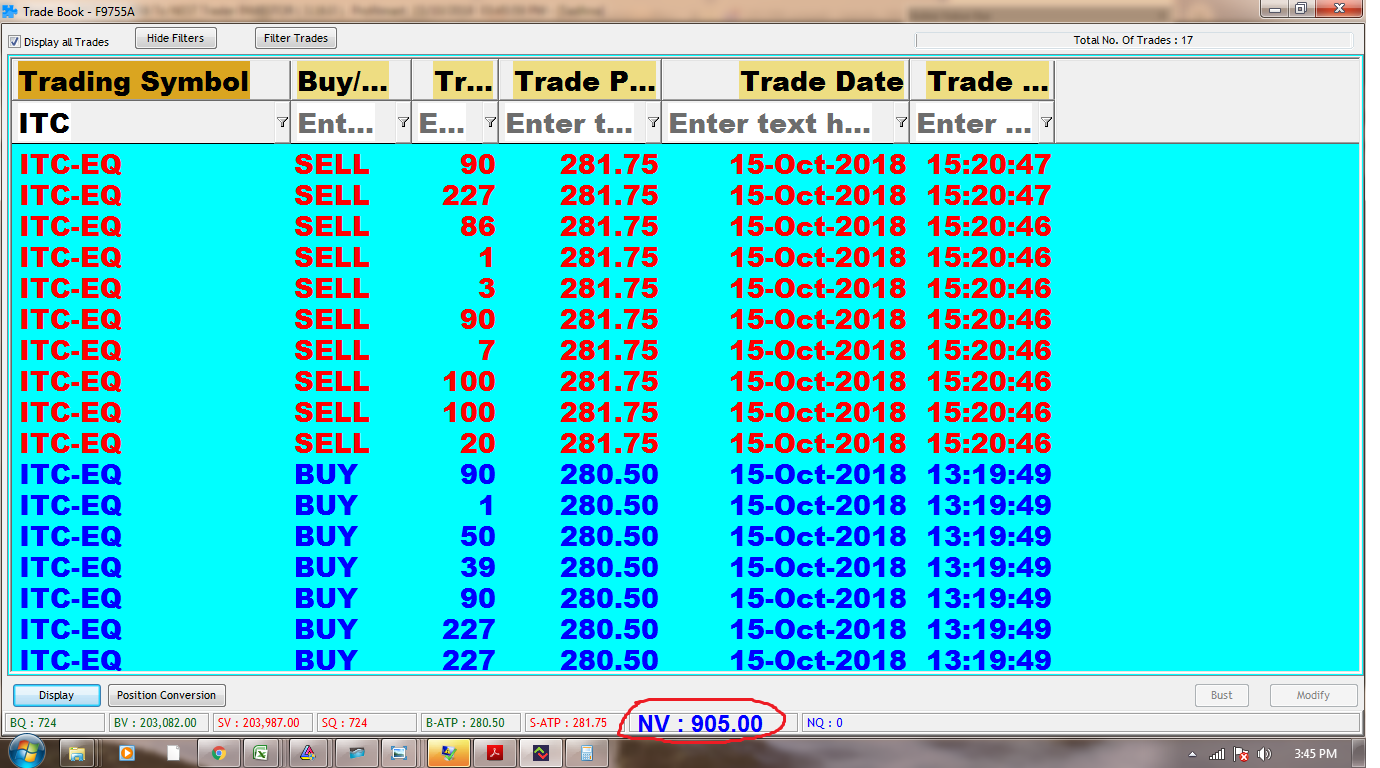The width and height of the screenshot is (1380, 768).
Task: Switch to the active trading terminal taskbar icon
Action: tap(448, 753)
